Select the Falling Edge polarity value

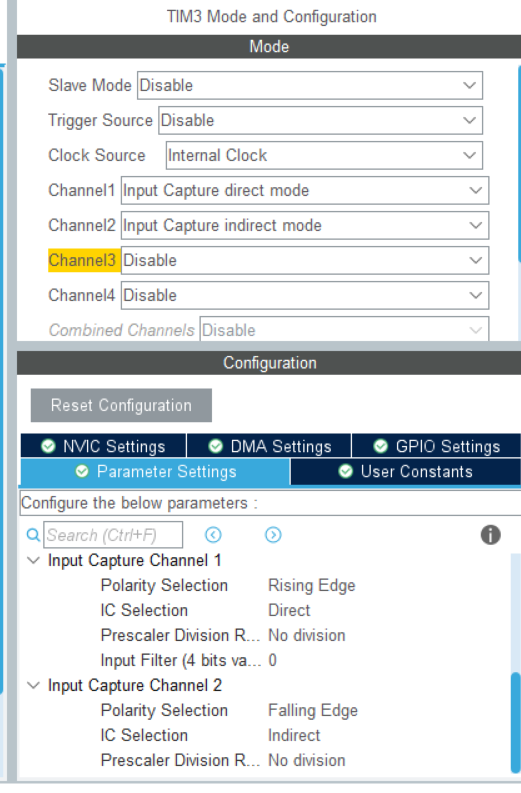point(313,710)
